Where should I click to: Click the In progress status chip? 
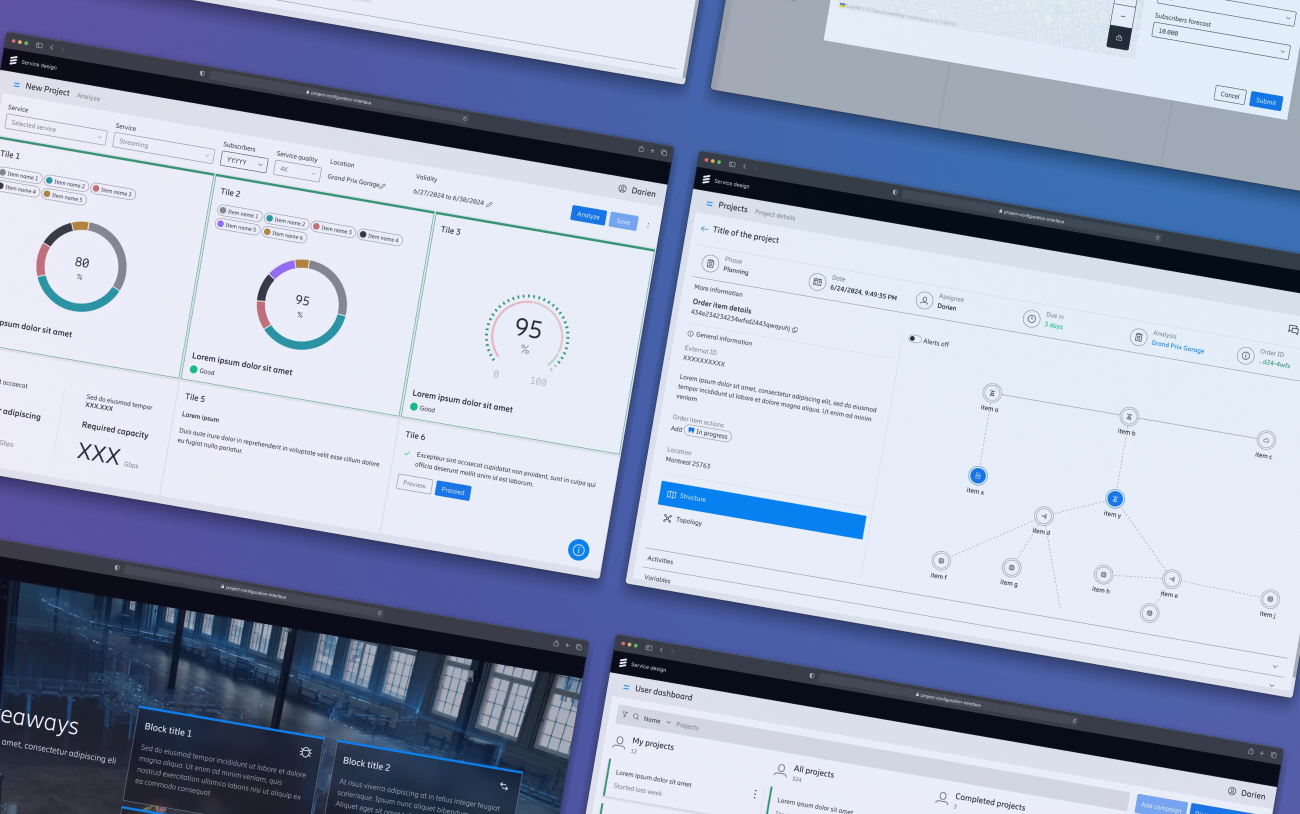click(x=707, y=433)
